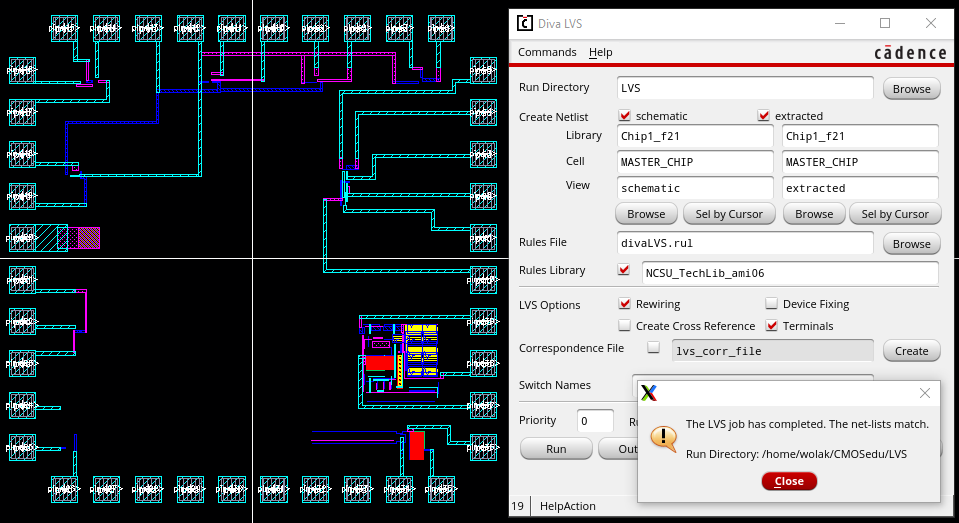Open the Help menu
This screenshot has width=959, height=523.
[600, 52]
